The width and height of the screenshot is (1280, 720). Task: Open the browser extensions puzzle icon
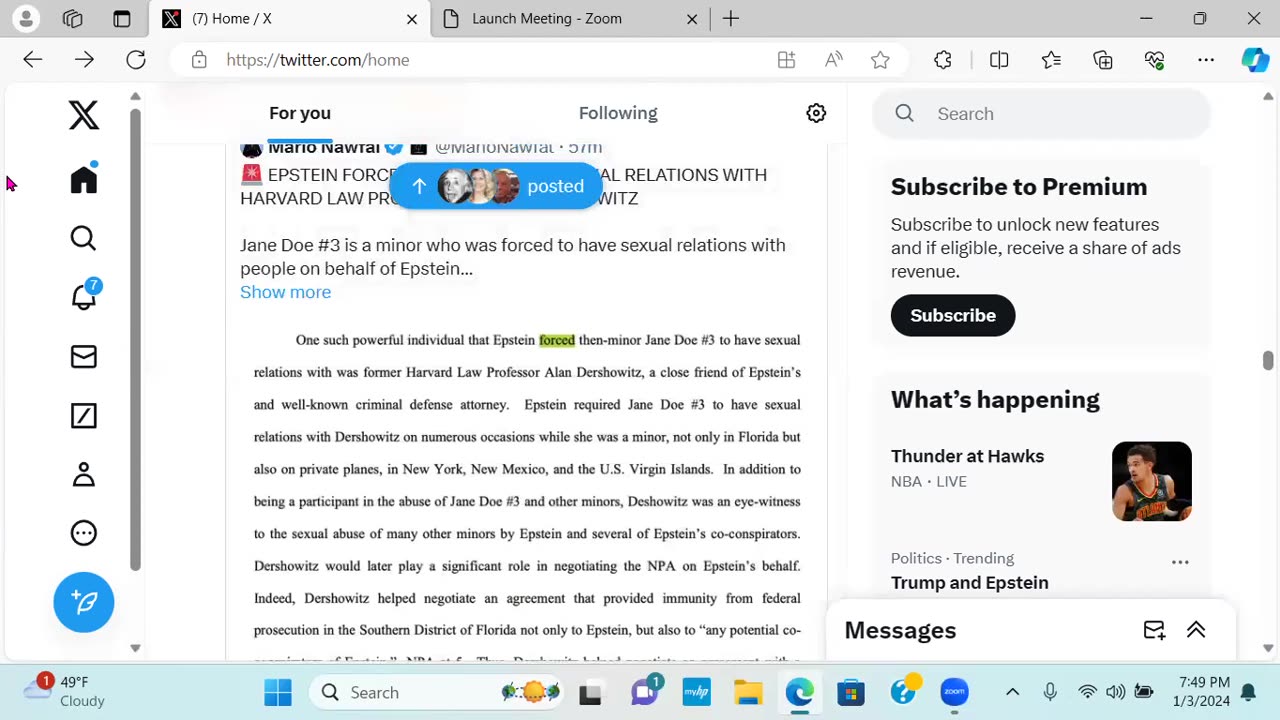point(943,60)
